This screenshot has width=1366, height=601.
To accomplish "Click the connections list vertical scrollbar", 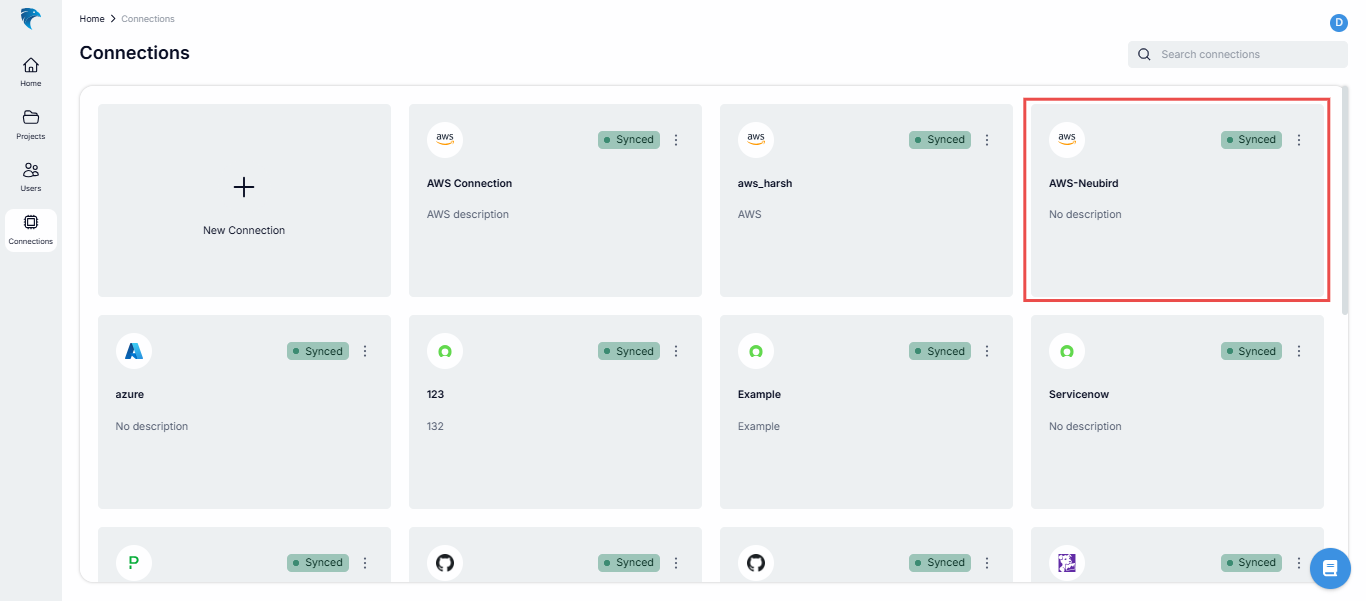I will point(1343,200).
